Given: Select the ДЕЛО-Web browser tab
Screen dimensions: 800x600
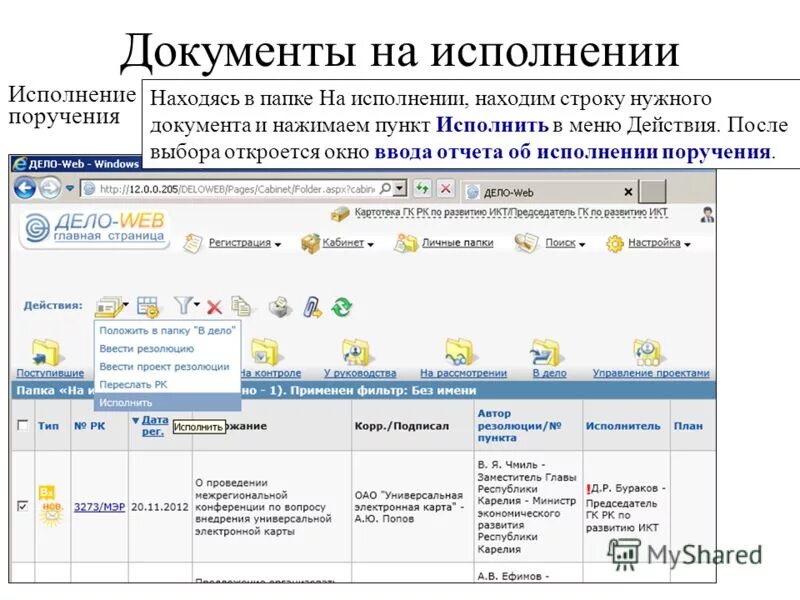Looking at the screenshot, I should point(548,192).
